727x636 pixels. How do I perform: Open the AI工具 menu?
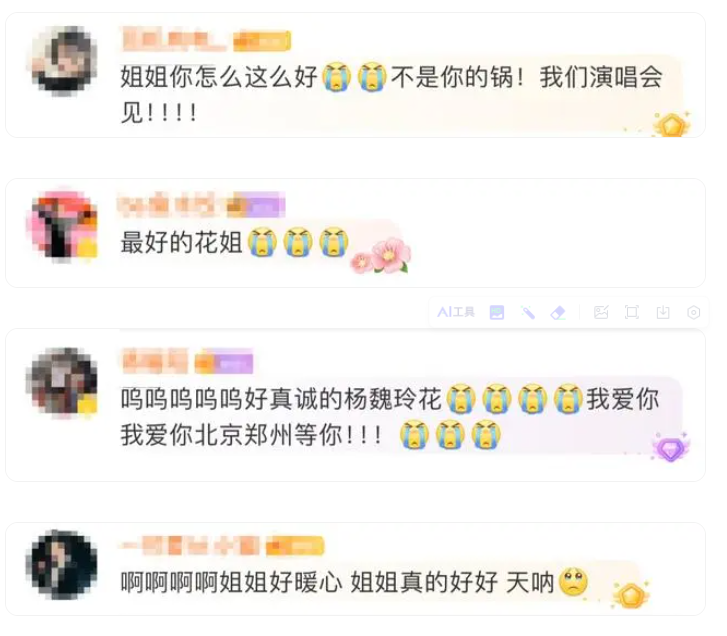pyautogui.click(x=456, y=312)
